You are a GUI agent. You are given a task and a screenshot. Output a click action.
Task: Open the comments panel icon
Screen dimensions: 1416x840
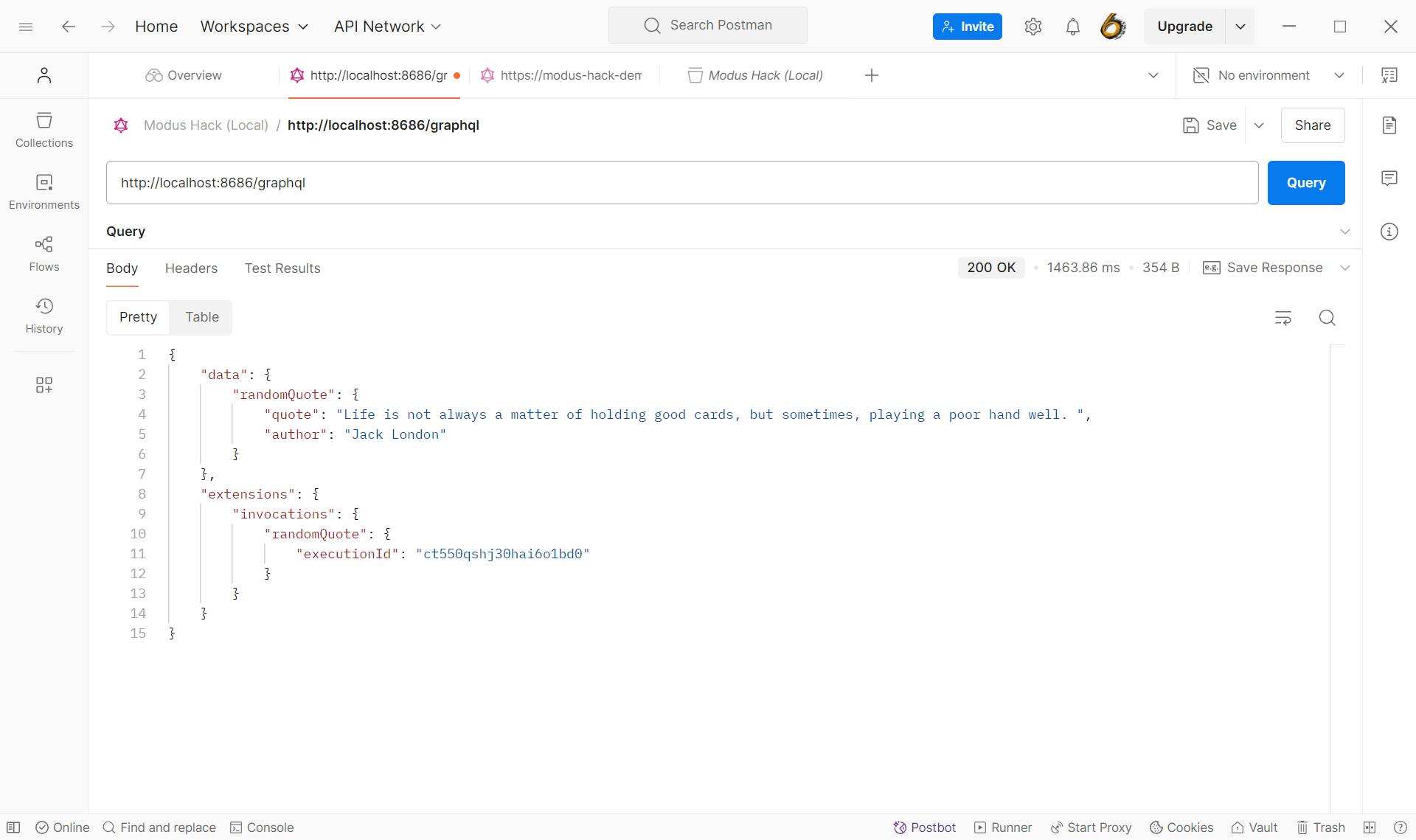1389,178
